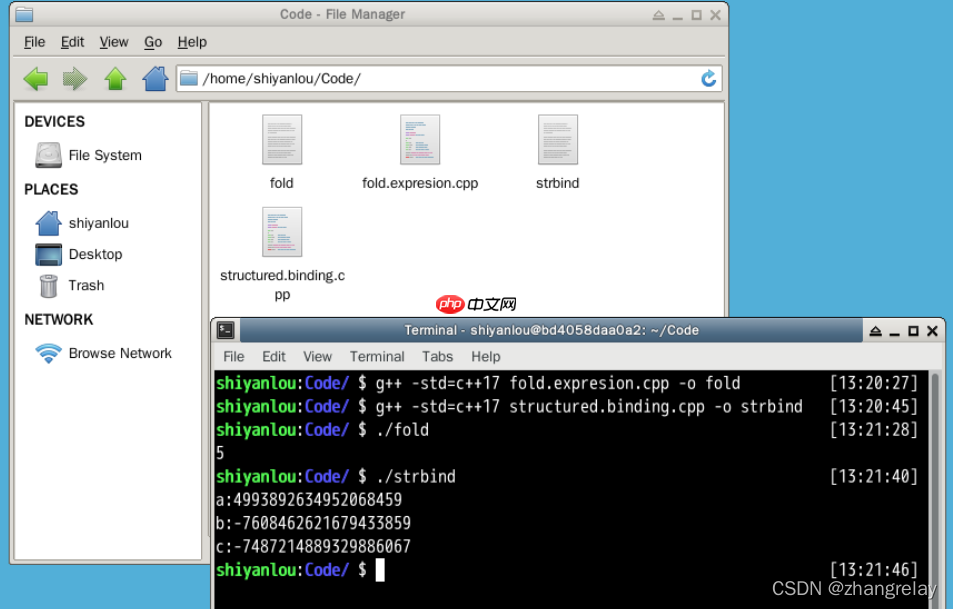Click the back navigation arrow in File Manager
Viewport: 953px width, 609px height.
pos(34,78)
